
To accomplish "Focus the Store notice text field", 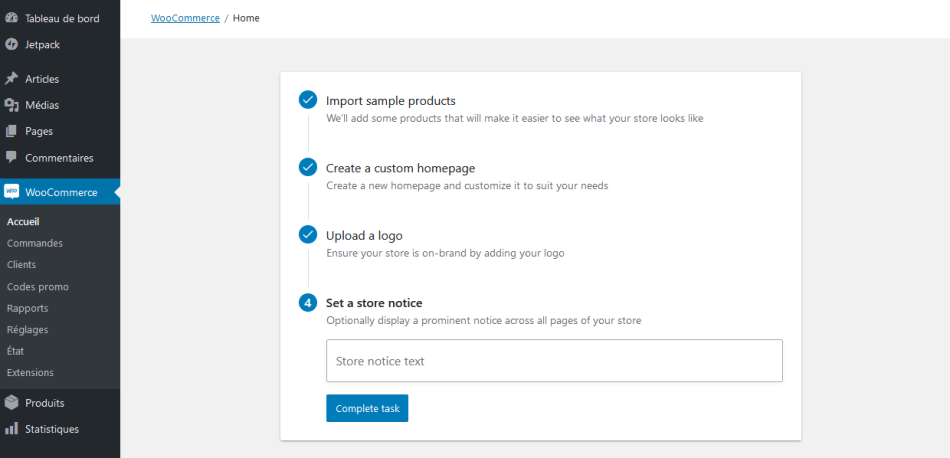I will click(x=554, y=361).
